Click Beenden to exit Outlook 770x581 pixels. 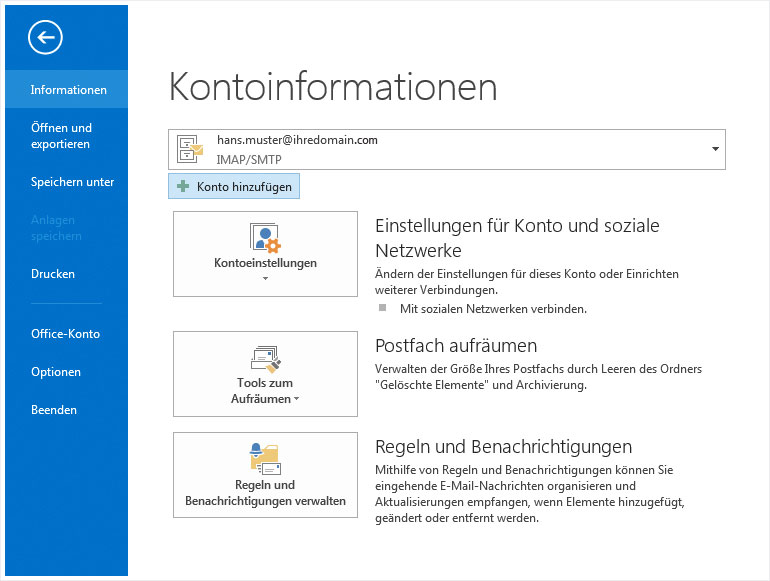coord(54,410)
